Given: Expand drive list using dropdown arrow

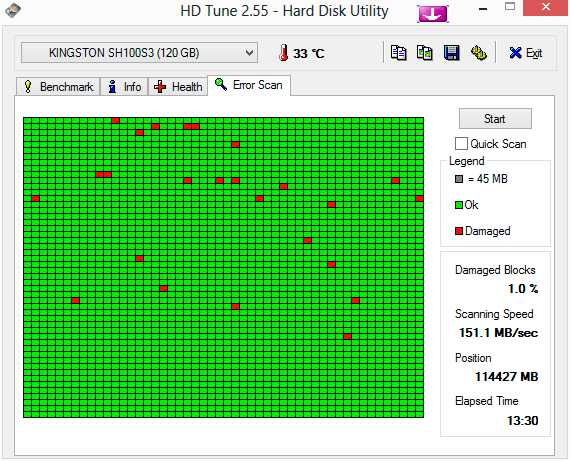Looking at the screenshot, I should click(249, 53).
